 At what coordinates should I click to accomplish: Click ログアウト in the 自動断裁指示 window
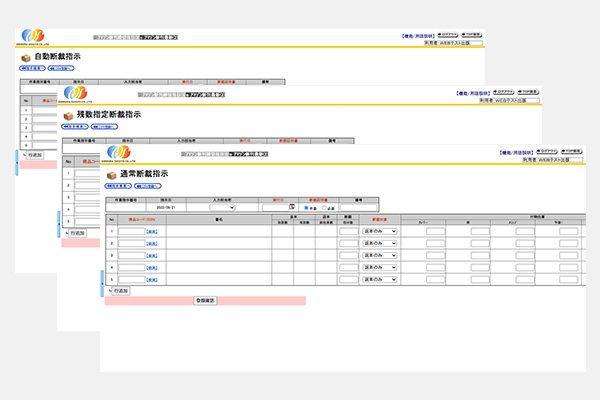pos(448,35)
